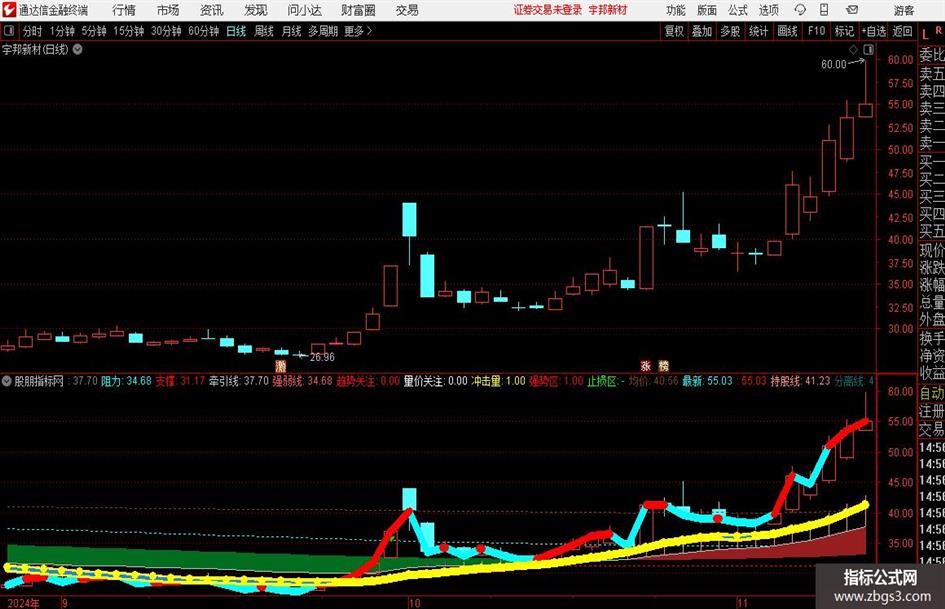This screenshot has width=945, height=609.
Task: Open the 功能 menu
Action: pos(676,10)
